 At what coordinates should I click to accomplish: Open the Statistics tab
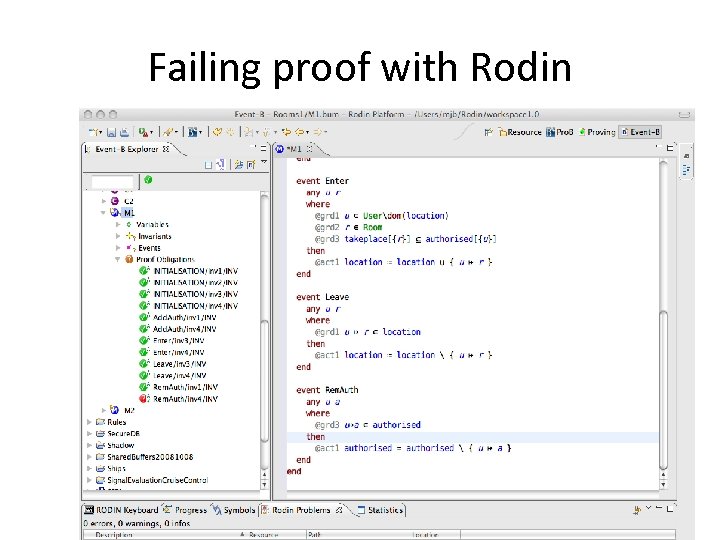[380, 510]
